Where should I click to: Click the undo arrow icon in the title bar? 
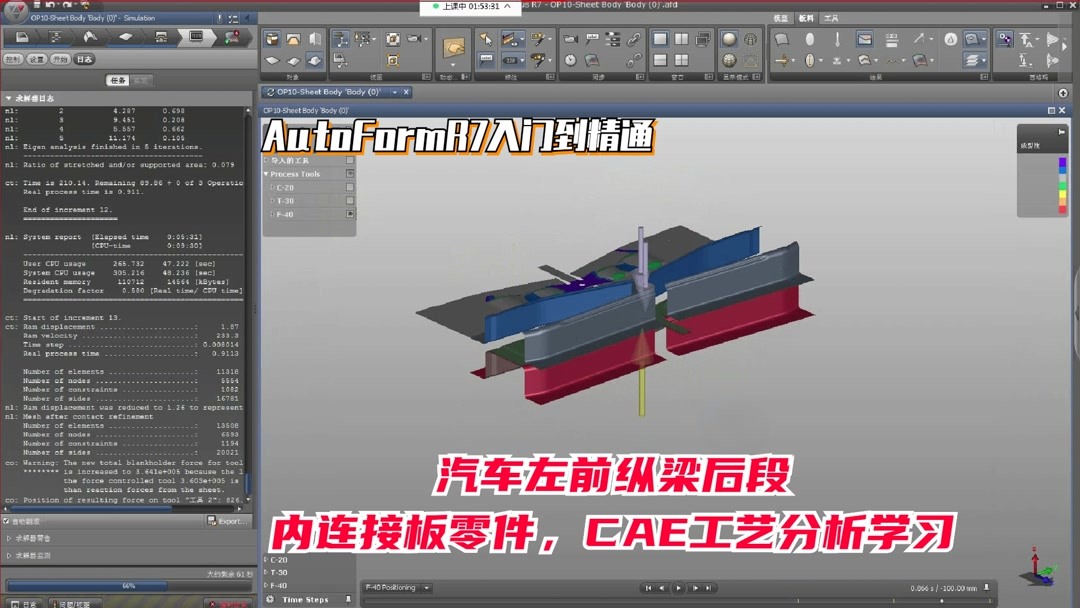pos(49,5)
